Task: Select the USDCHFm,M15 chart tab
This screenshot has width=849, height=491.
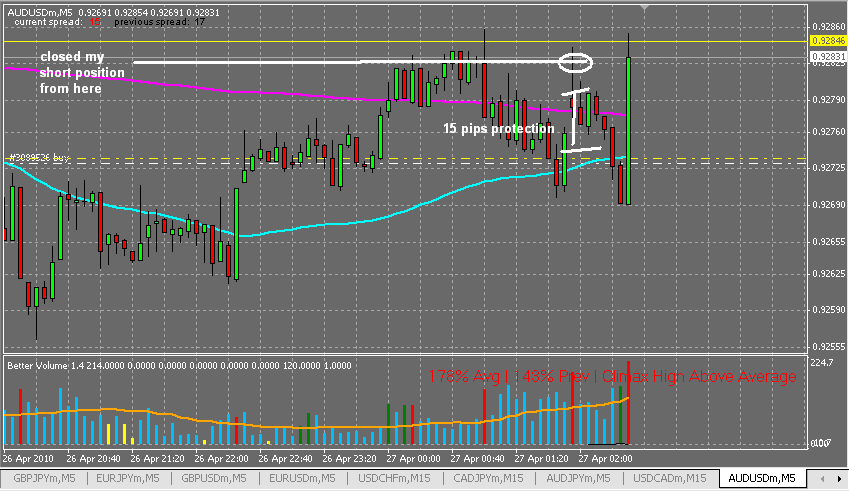Action: (x=395, y=479)
